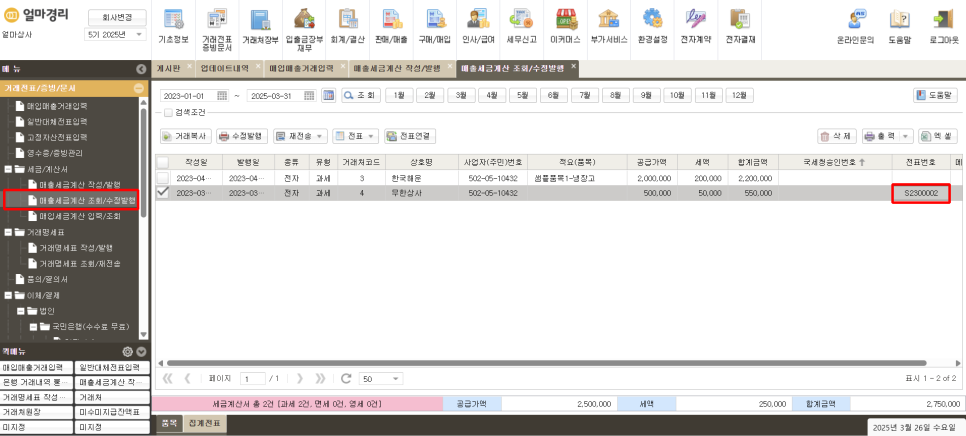Open start date calendar picker icon
966x436 pixels.
click(223, 95)
